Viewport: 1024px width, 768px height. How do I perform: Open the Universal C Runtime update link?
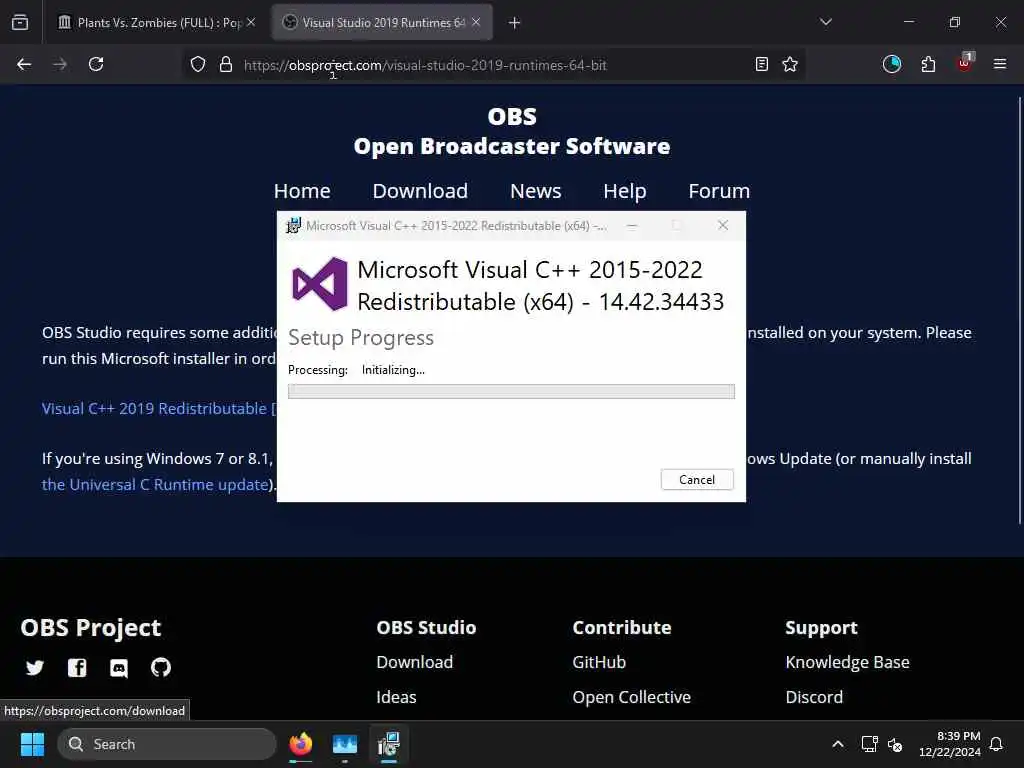click(x=156, y=485)
